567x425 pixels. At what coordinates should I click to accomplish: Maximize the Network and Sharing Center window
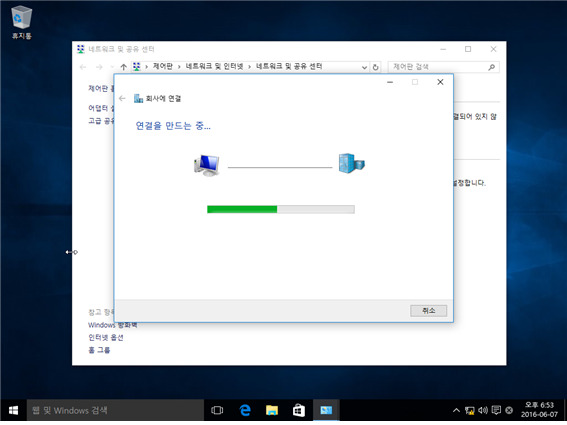pyautogui.click(x=468, y=49)
